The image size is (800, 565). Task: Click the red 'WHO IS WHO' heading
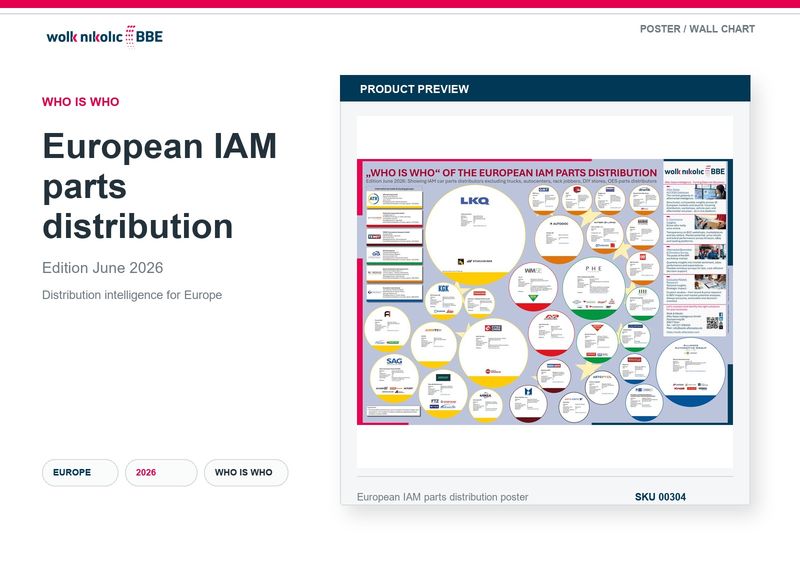81,102
